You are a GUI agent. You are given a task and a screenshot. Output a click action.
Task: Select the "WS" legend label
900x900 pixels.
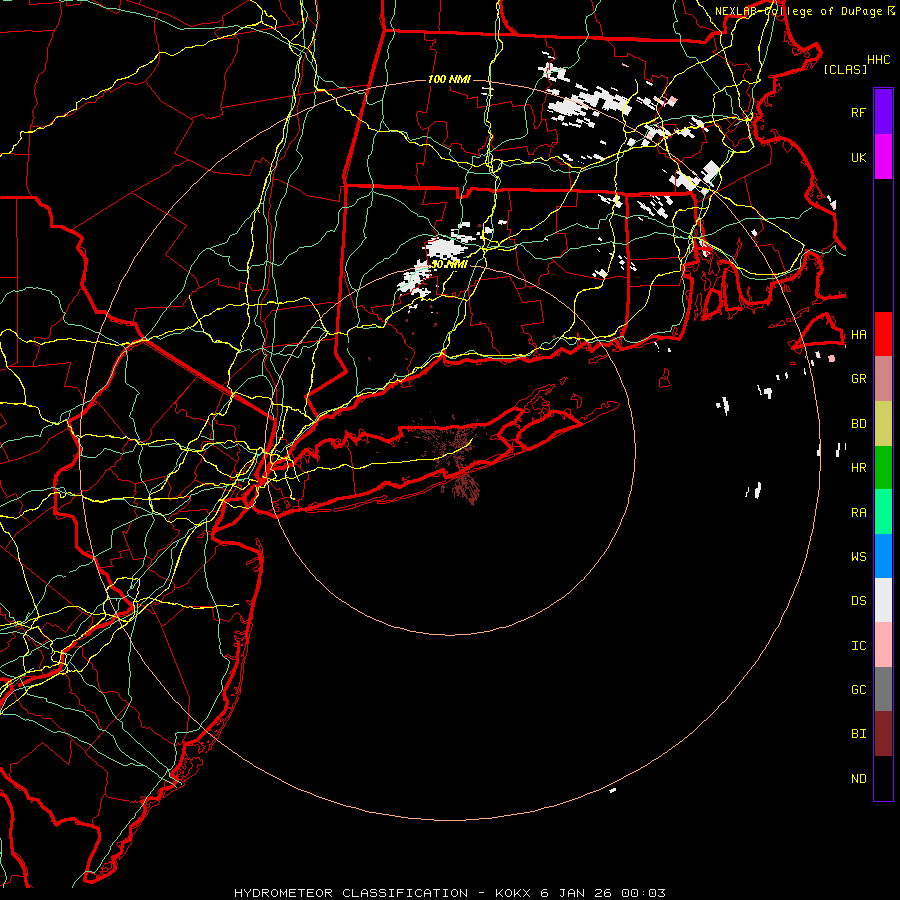(858, 556)
